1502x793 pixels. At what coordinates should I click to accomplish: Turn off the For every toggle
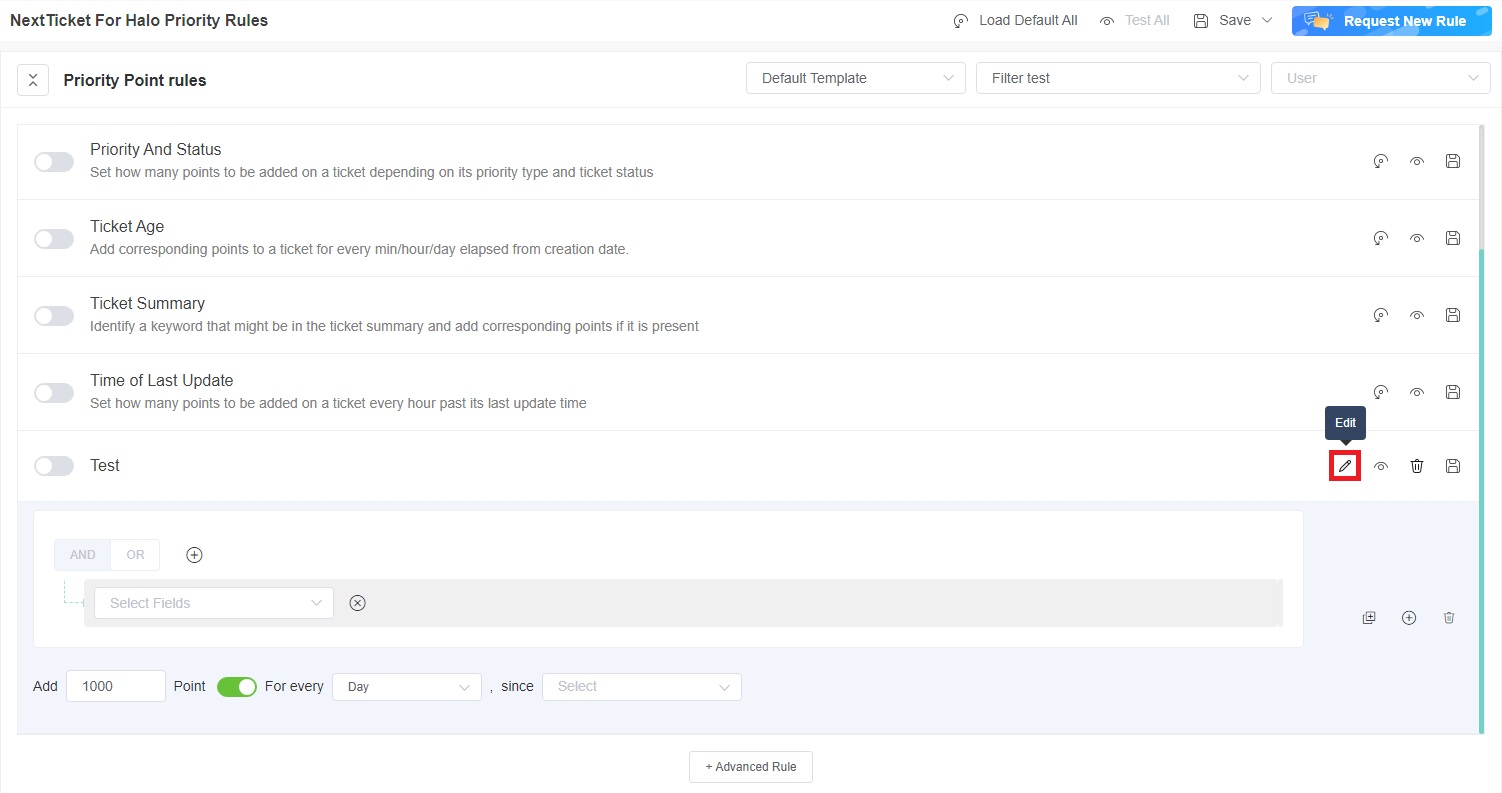[x=237, y=687]
